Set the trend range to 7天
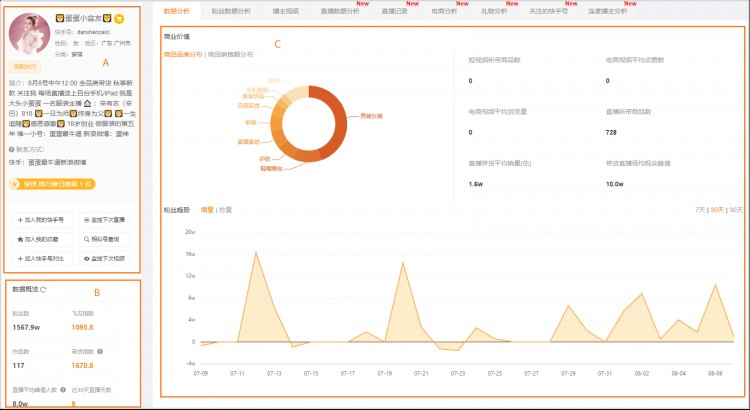 699,210
